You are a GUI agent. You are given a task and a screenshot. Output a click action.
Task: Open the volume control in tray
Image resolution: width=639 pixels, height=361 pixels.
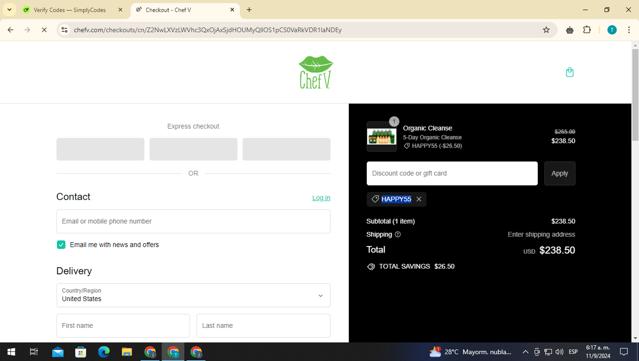pos(560,352)
